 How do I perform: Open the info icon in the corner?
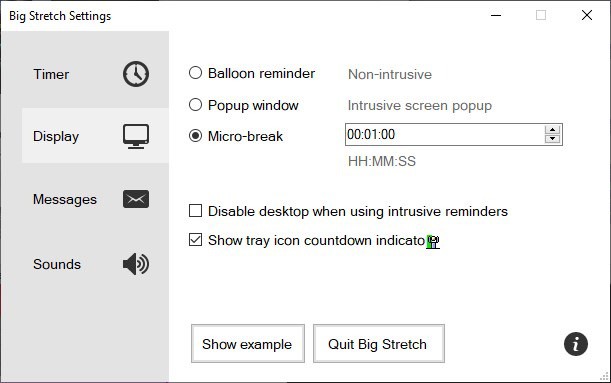coord(576,344)
